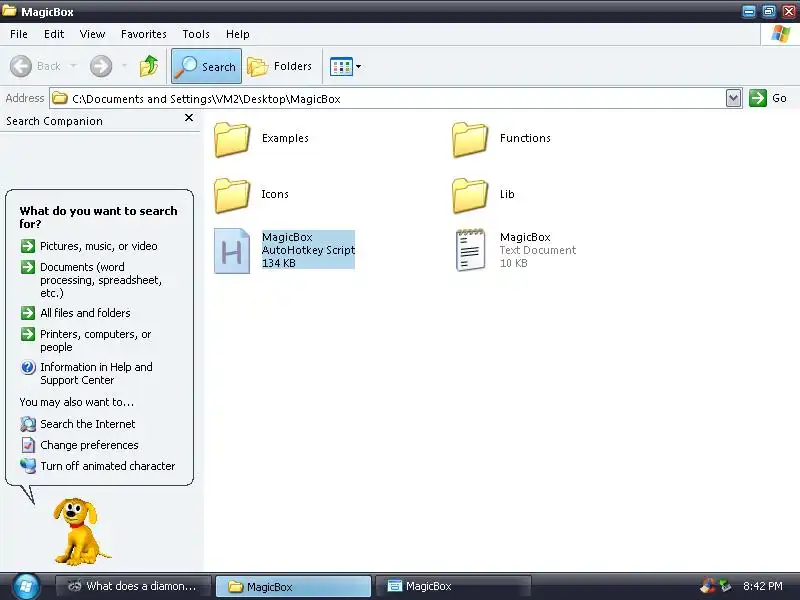The image size is (800, 600).
Task: Click the 'Functions' folder name
Action: [x=525, y=138]
